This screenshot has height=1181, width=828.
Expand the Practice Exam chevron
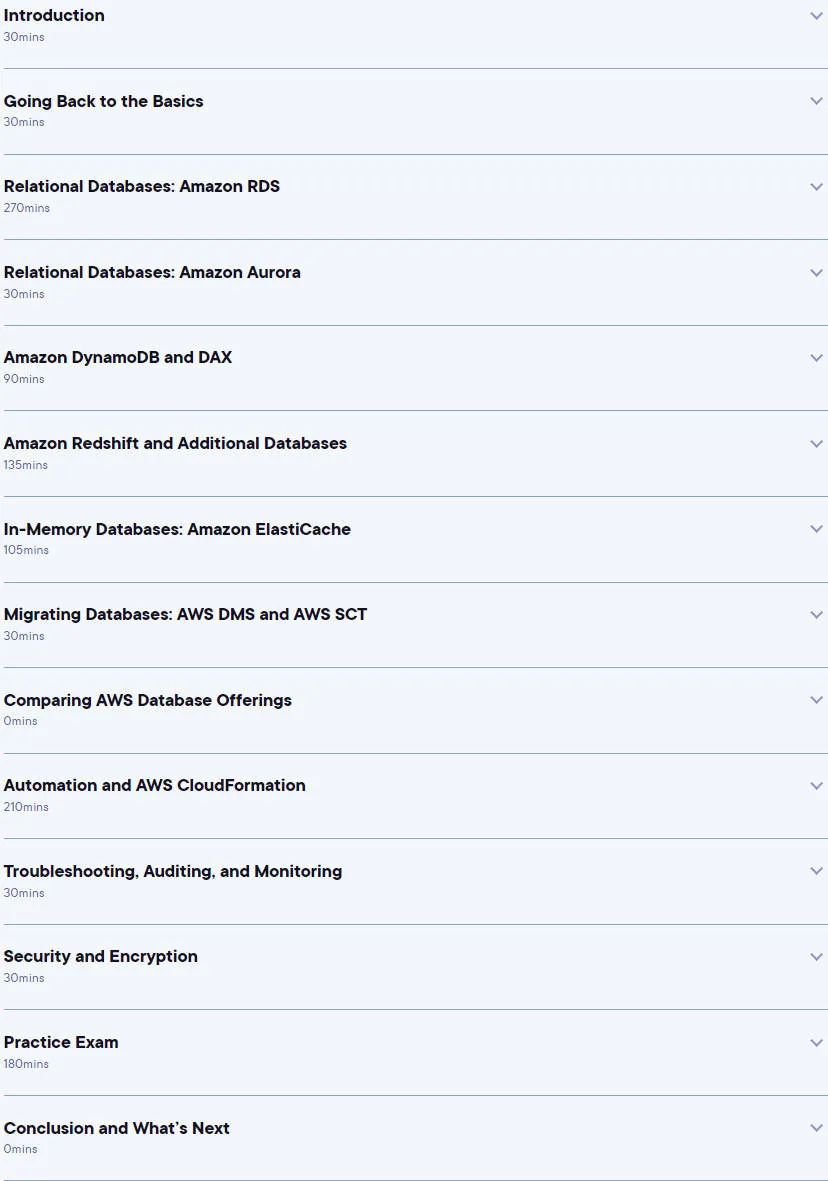coord(816,1042)
